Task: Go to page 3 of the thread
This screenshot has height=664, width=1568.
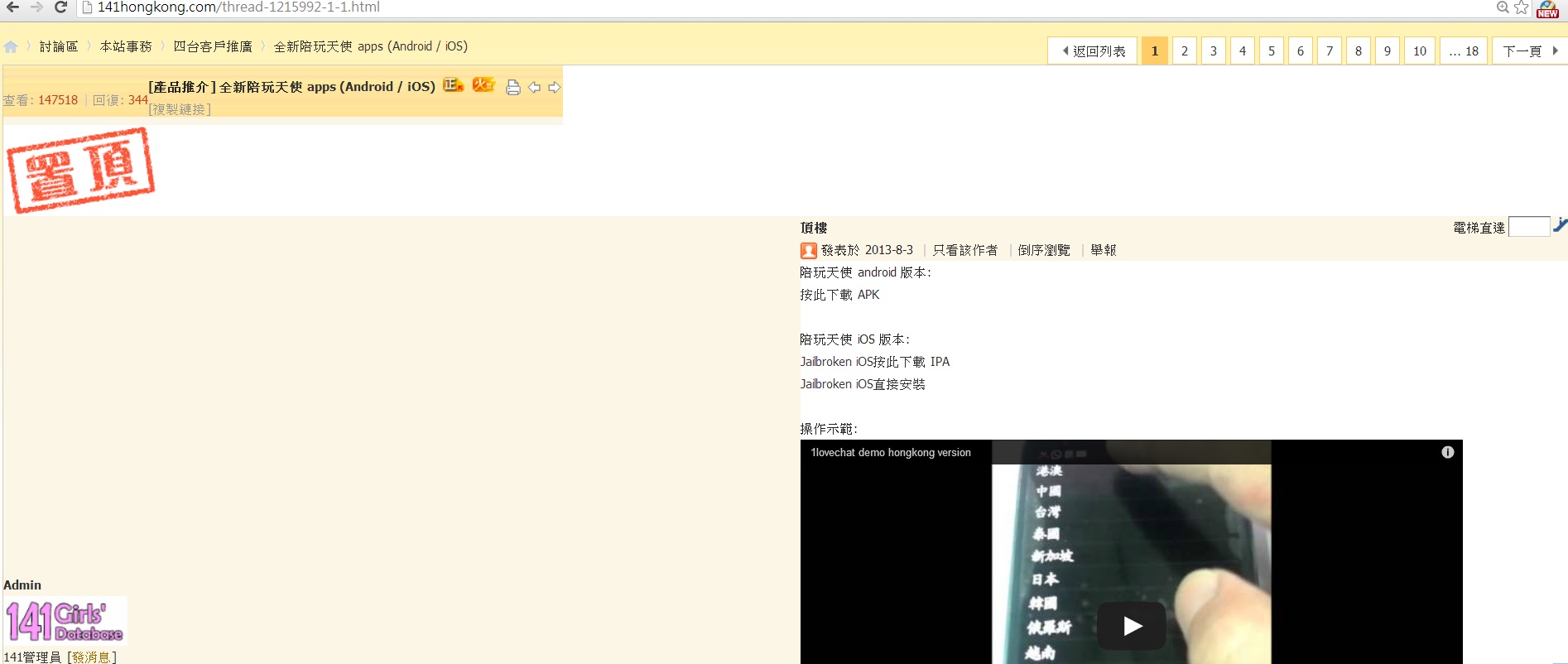Action: pos(1214,51)
